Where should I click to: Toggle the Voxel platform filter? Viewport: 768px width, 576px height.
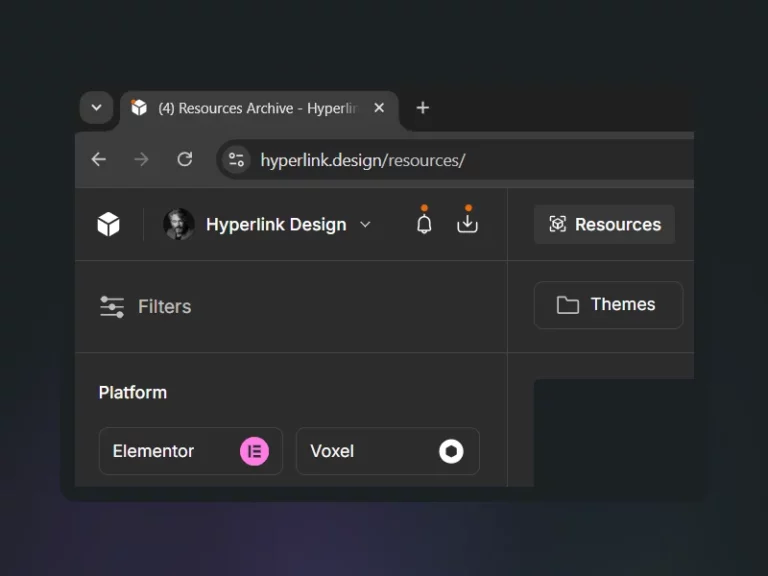point(387,451)
